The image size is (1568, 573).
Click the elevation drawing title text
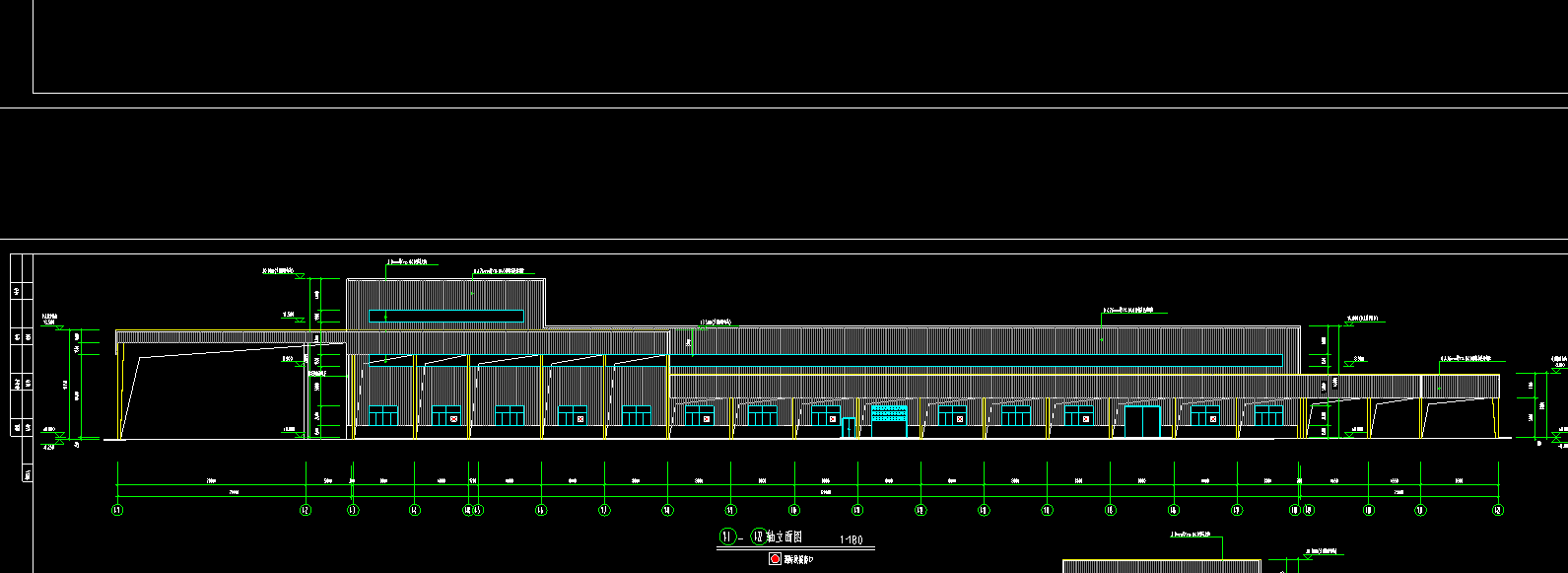(x=785, y=537)
